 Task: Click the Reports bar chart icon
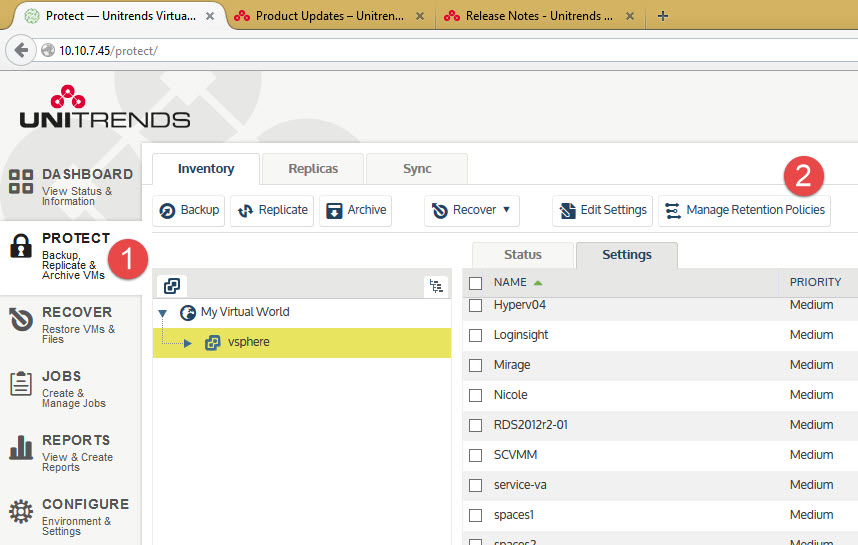coord(21,447)
